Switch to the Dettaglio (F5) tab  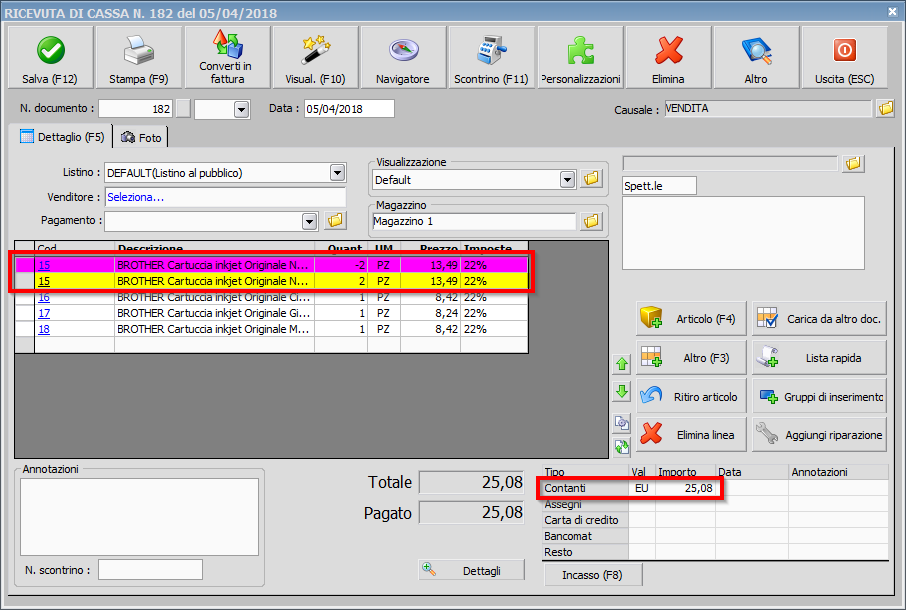click(61, 137)
